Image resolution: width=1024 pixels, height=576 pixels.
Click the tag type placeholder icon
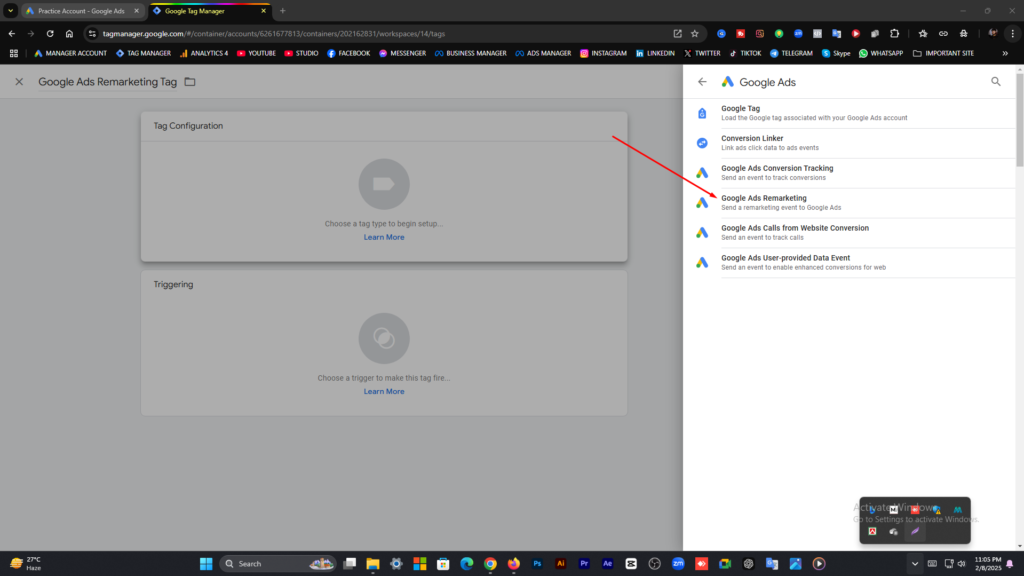(384, 184)
